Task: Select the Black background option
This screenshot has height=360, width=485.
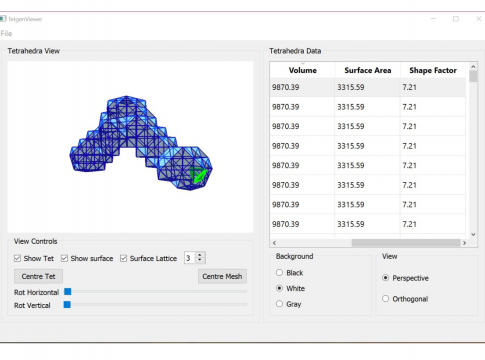Action: [279, 273]
